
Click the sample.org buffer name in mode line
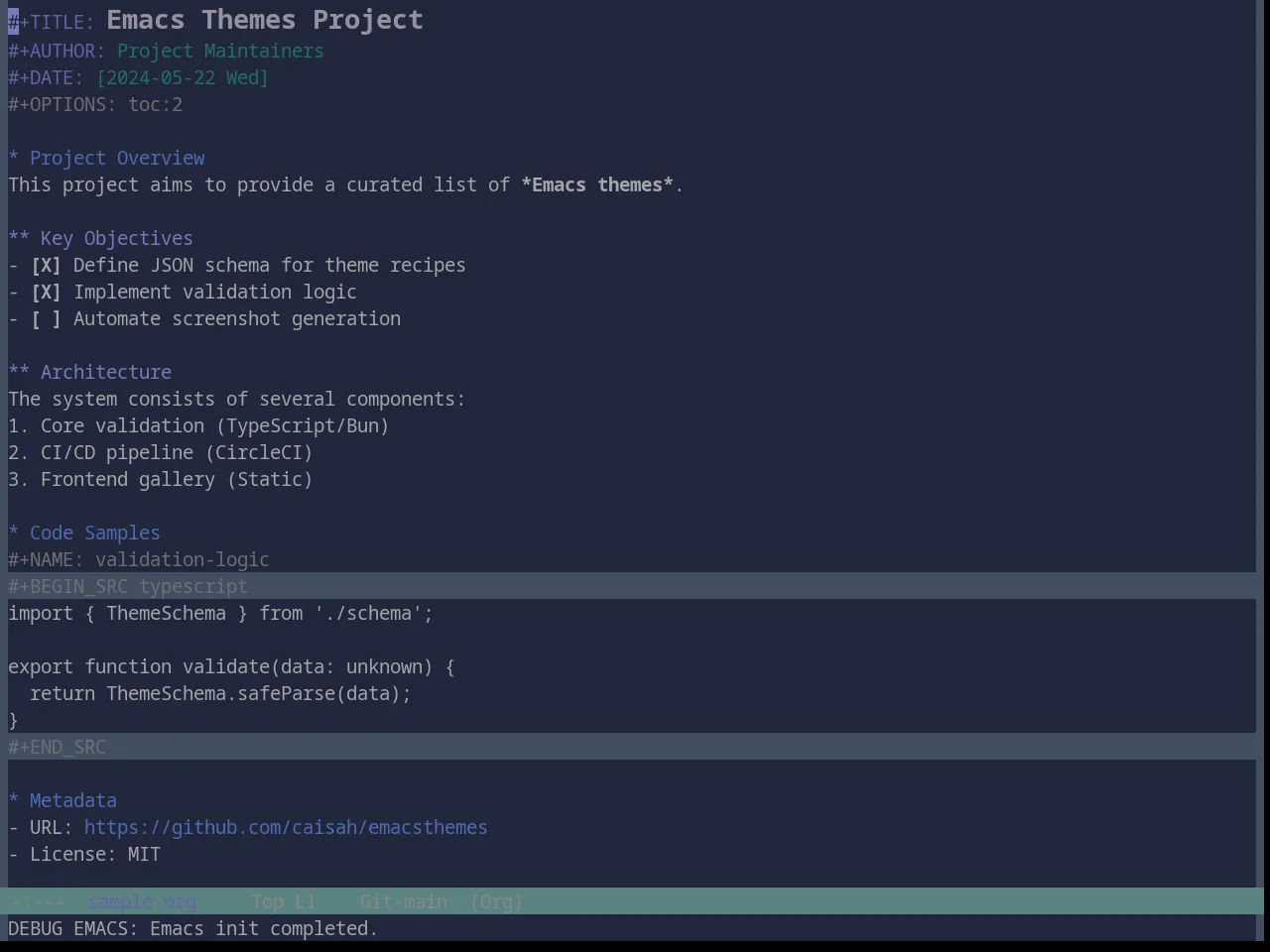coord(142,901)
